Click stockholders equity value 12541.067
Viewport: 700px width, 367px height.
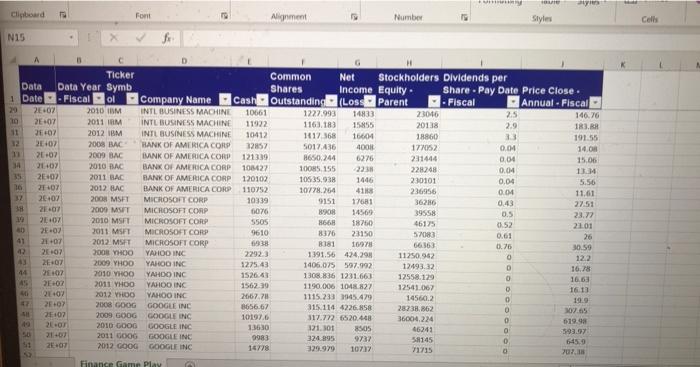[x=416, y=288]
